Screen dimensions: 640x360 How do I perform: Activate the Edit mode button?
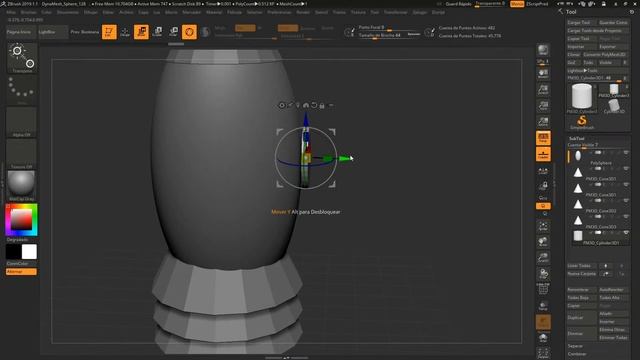click(109, 32)
